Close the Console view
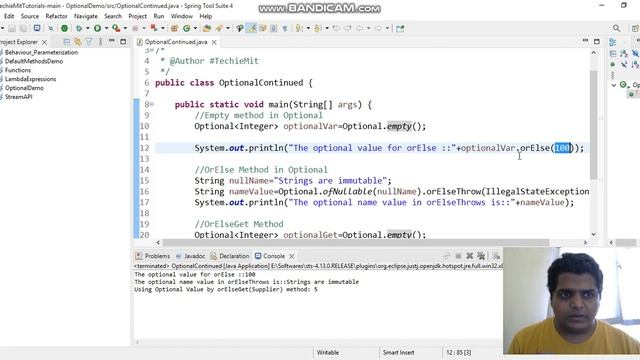Viewport: 640px width, 360px height. (292, 256)
